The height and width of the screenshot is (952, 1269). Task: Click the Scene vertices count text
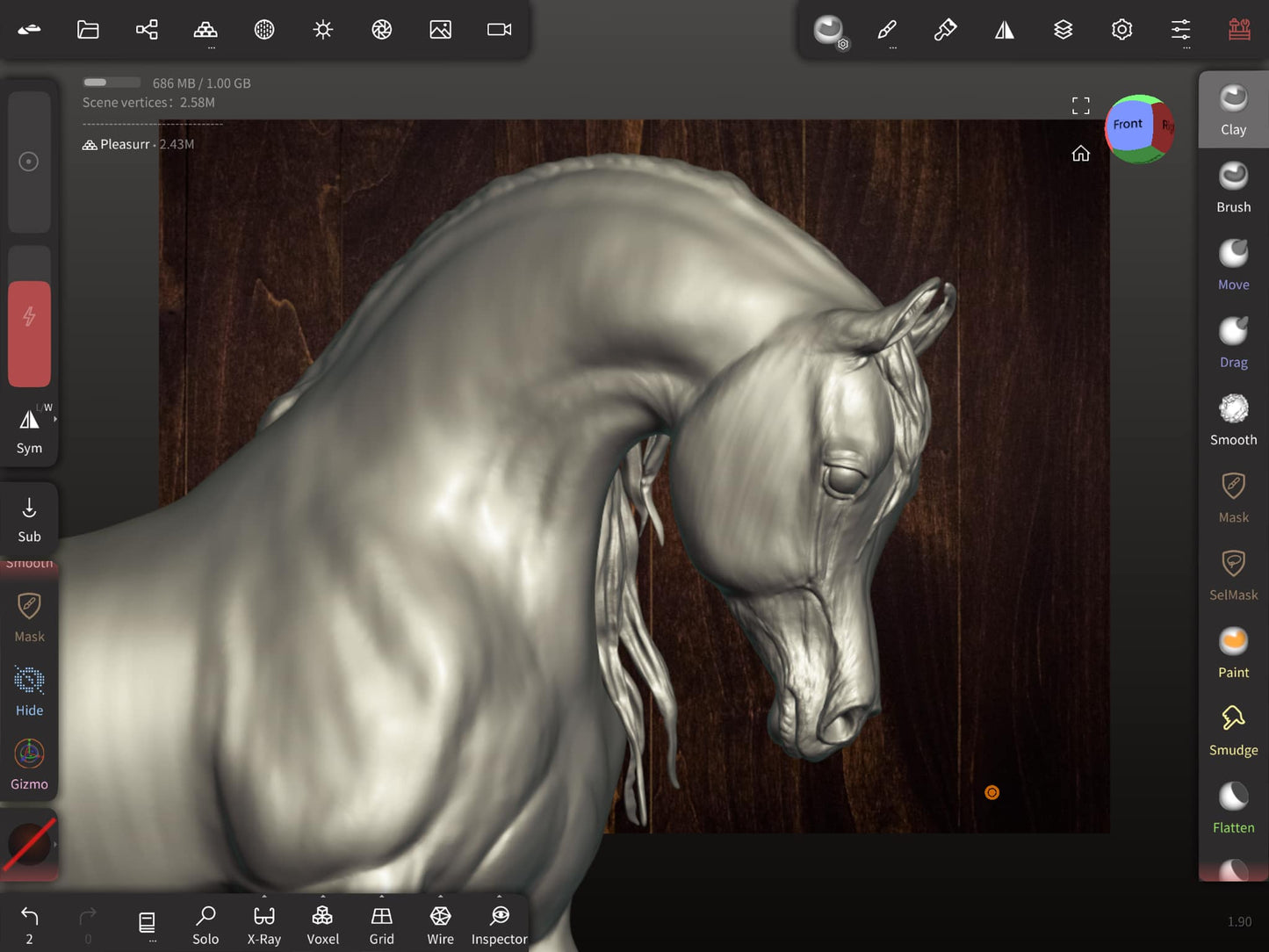click(x=148, y=103)
